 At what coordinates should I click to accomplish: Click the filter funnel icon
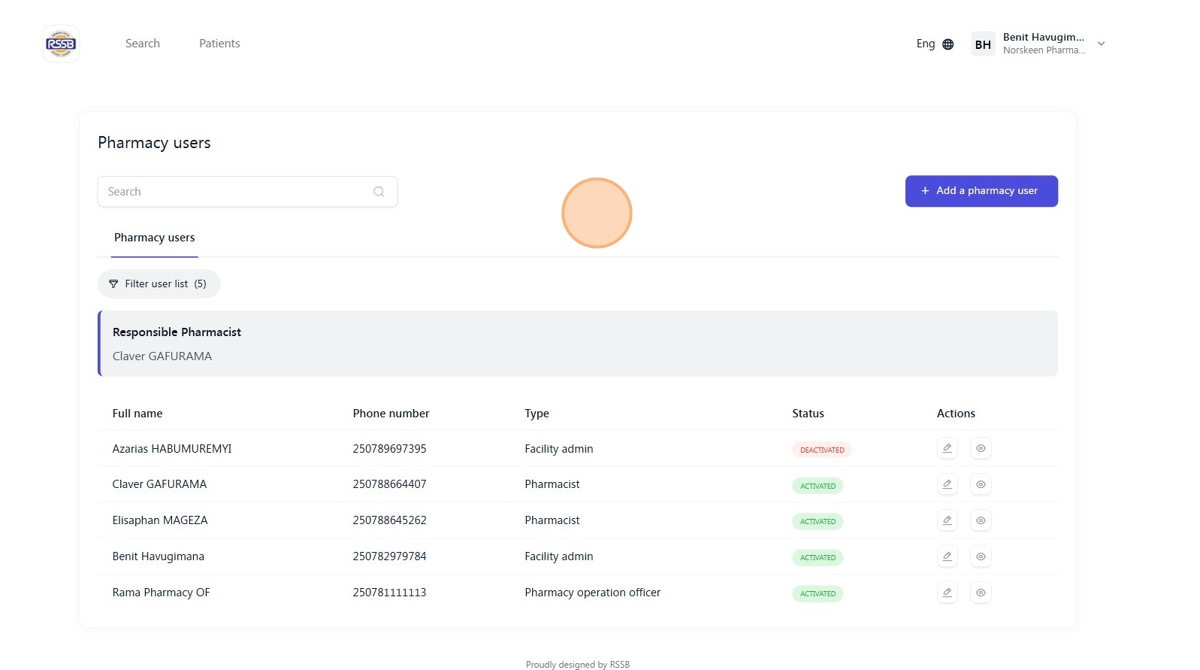[x=113, y=284]
